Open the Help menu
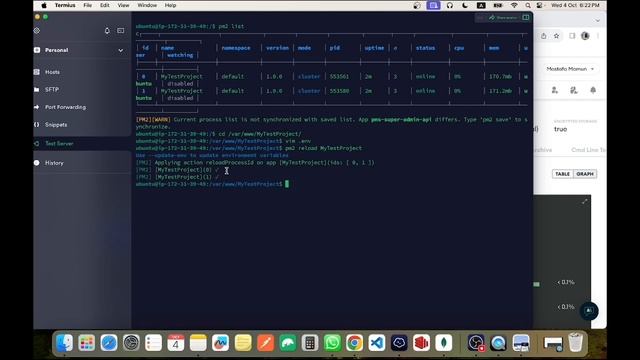Image resolution: width=640 pixels, height=360 pixels. tap(170, 5)
